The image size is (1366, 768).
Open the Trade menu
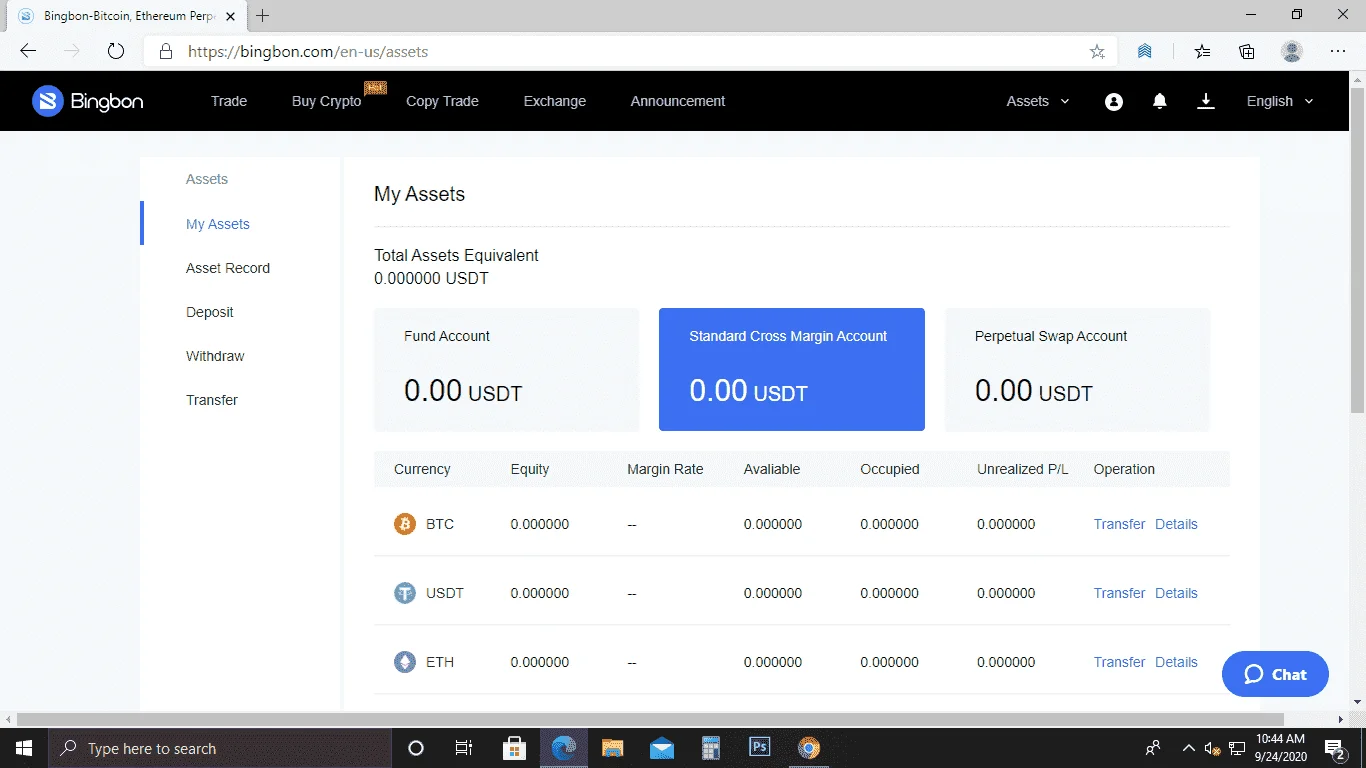click(x=229, y=101)
